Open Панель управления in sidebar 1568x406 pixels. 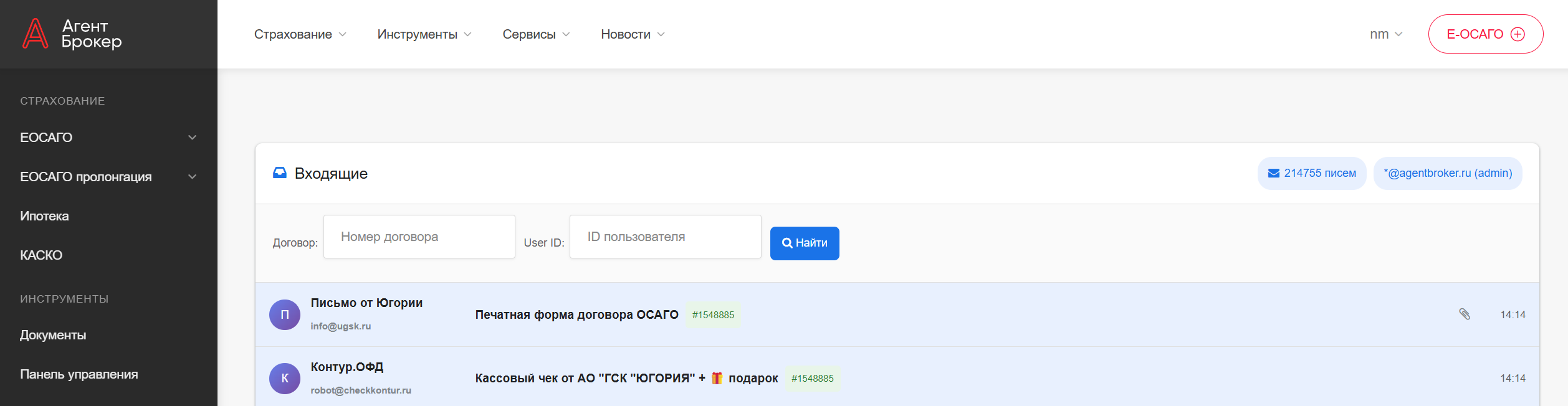[79, 374]
